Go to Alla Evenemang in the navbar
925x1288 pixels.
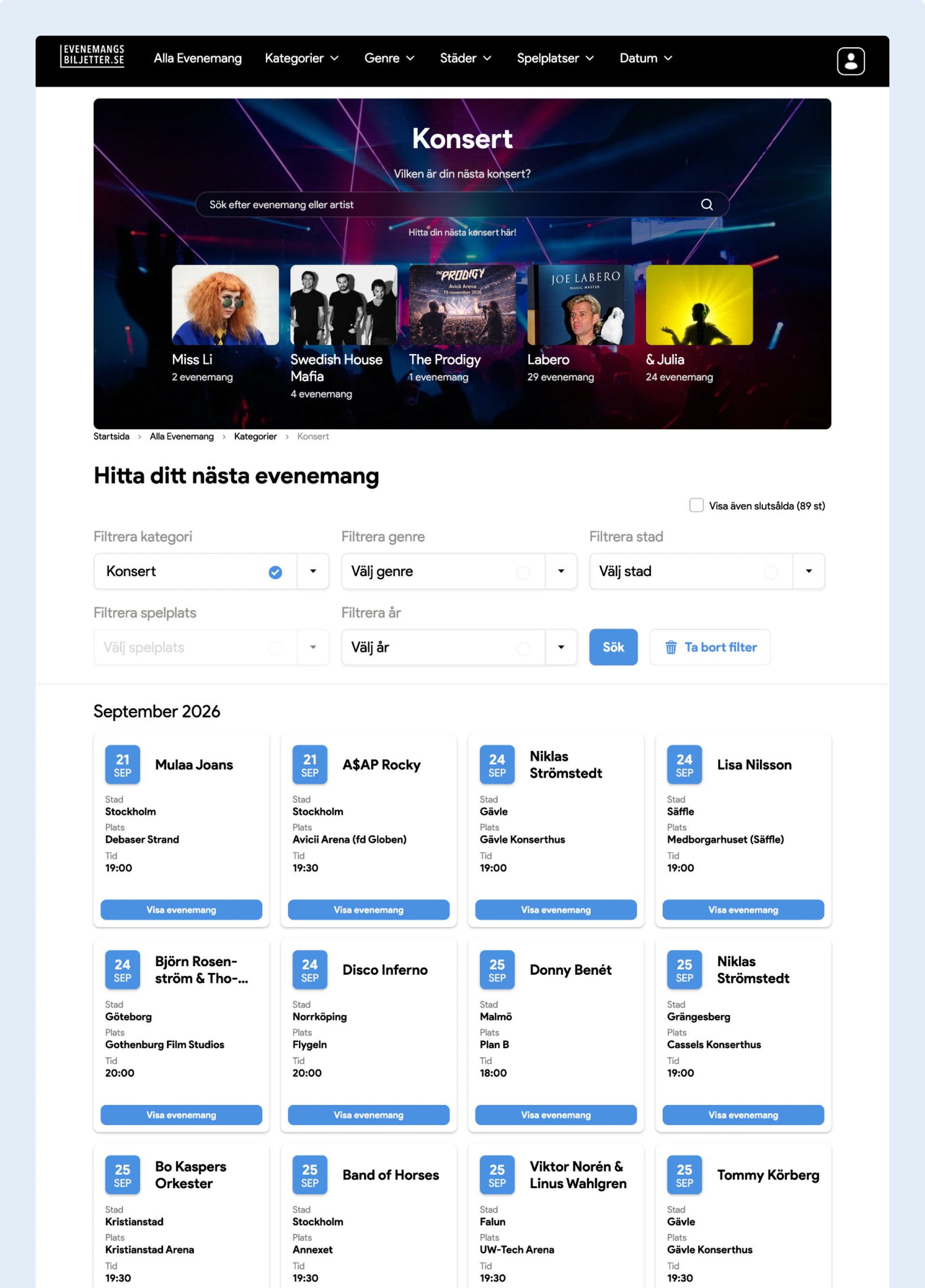click(198, 58)
